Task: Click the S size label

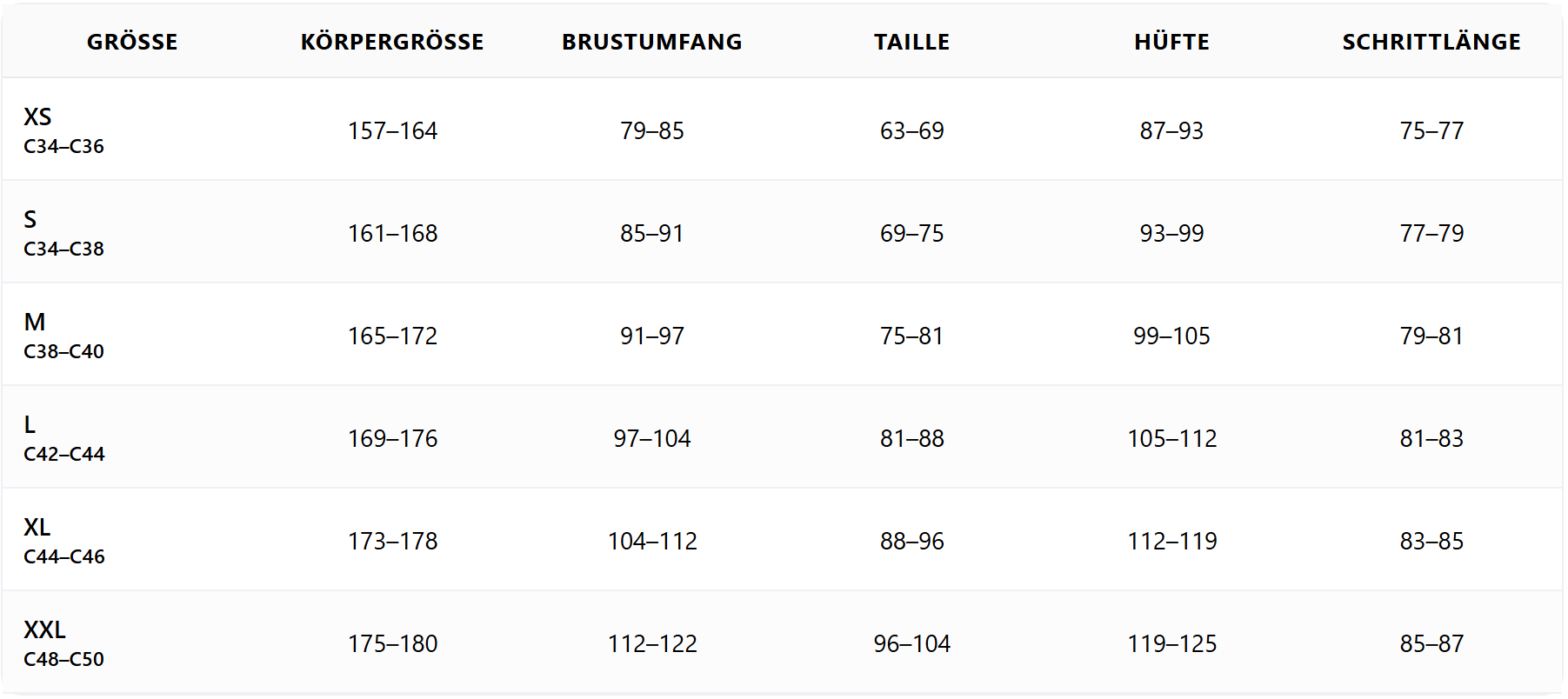Action: click(30, 219)
